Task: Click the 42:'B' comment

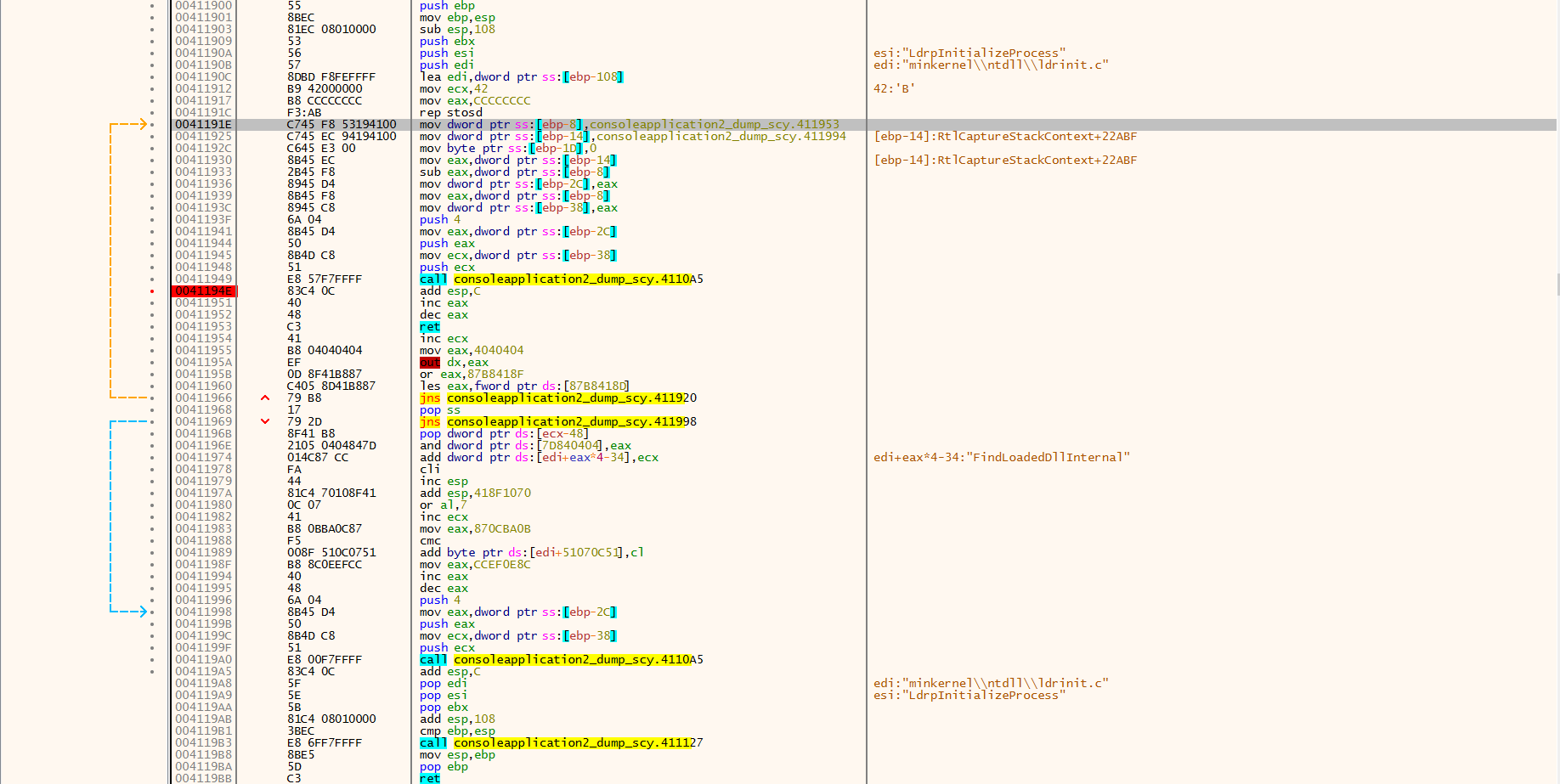Action: coord(894,89)
